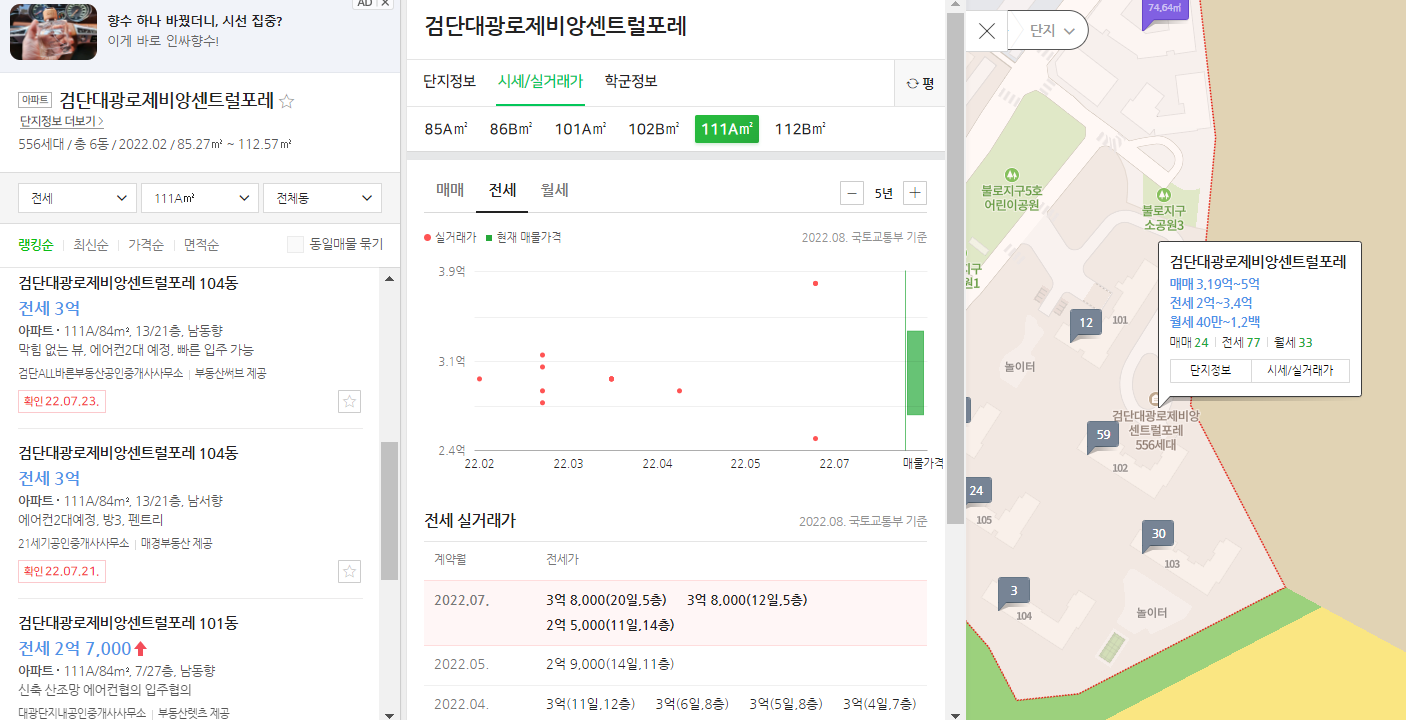Click the red price-increase arrow on 2억 7,000
Image resolution: width=1406 pixels, height=720 pixels.
coord(140,648)
